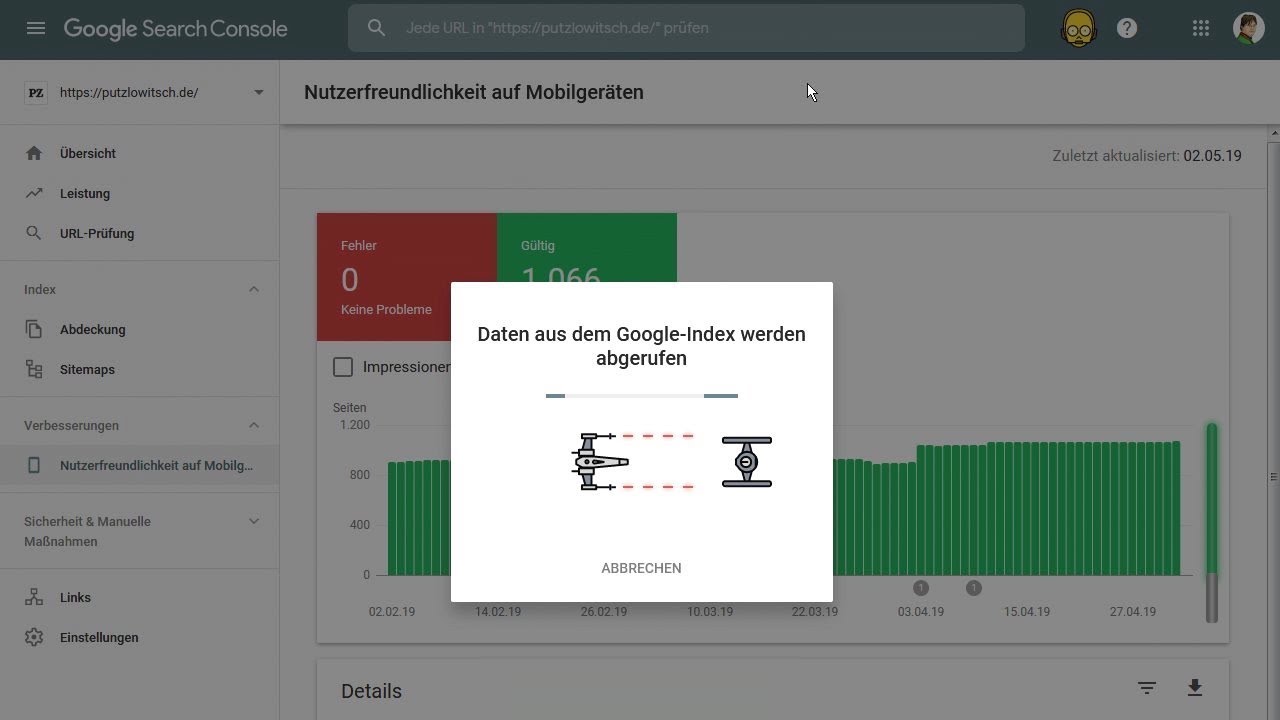Screen dimensions: 1280x720
Task: Open the yellow robot avatar icon
Action: [1078, 28]
